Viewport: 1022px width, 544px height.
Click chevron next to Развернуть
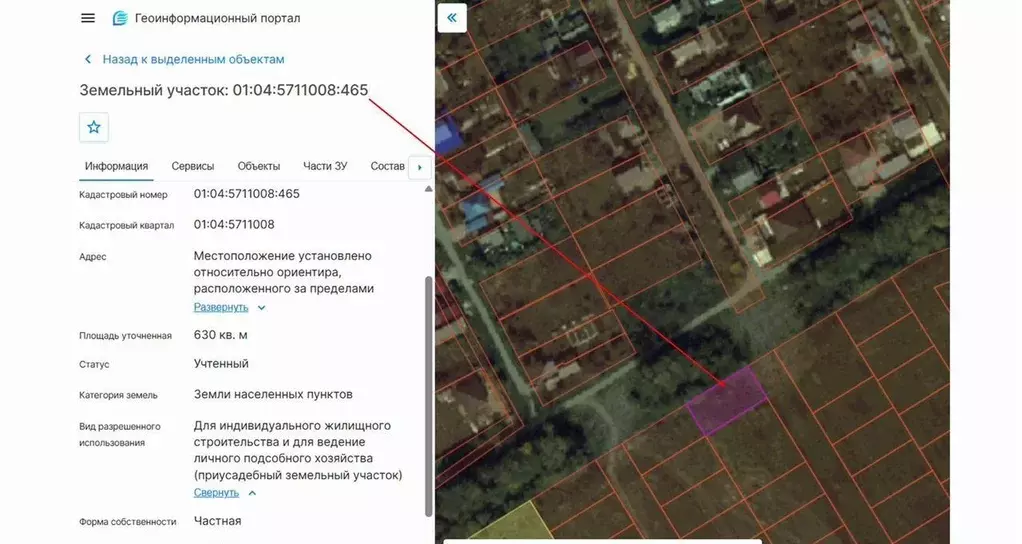(x=261, y=308)
